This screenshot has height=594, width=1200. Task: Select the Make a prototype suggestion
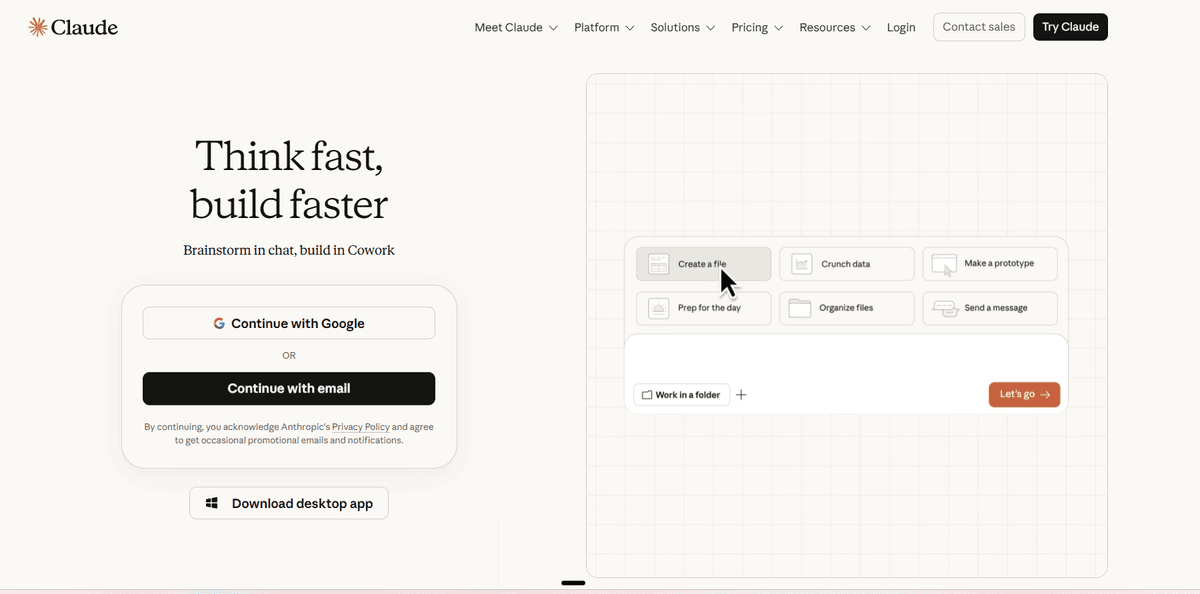point(989,264)
